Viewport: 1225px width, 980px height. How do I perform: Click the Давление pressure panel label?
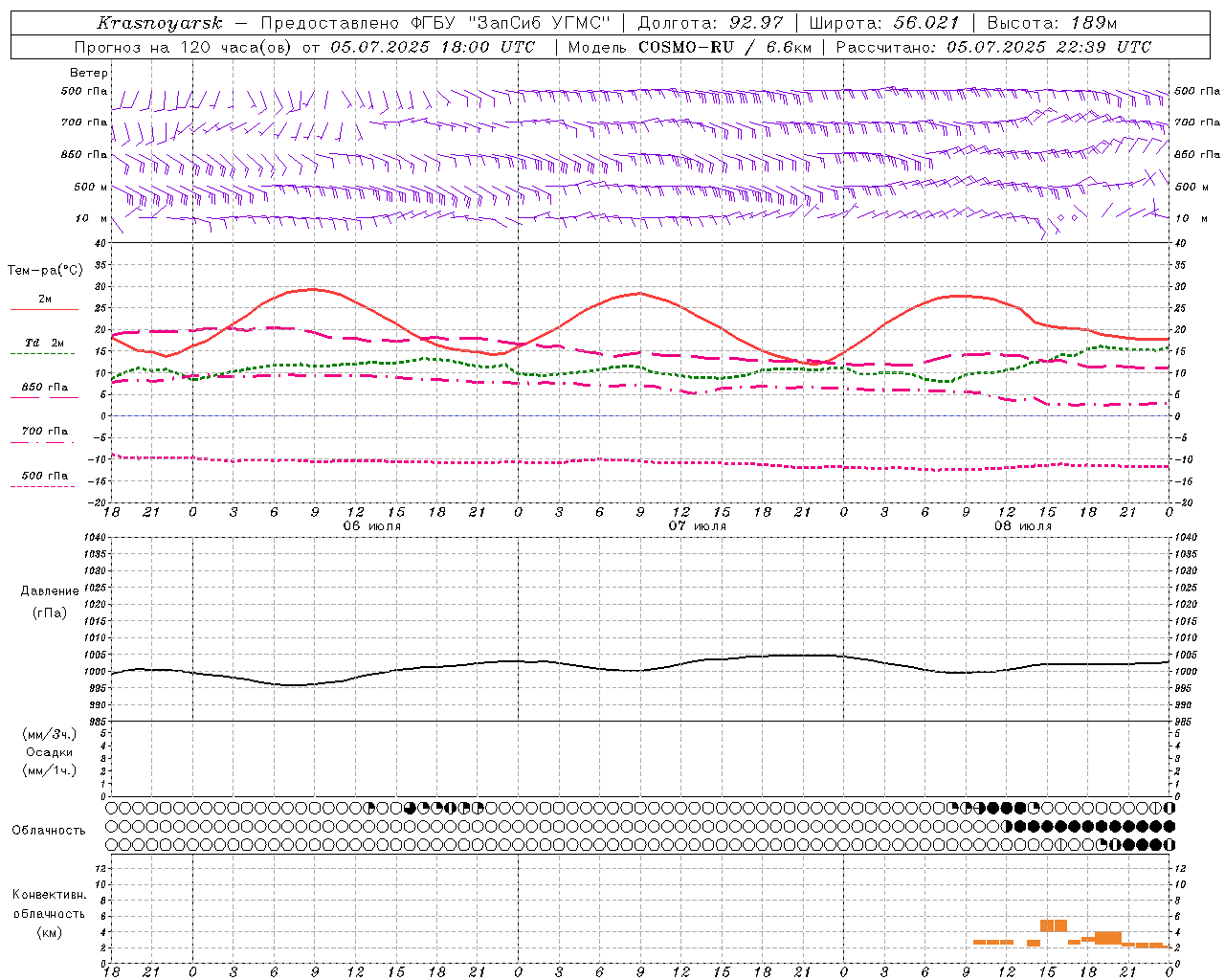tap(50, 591)
